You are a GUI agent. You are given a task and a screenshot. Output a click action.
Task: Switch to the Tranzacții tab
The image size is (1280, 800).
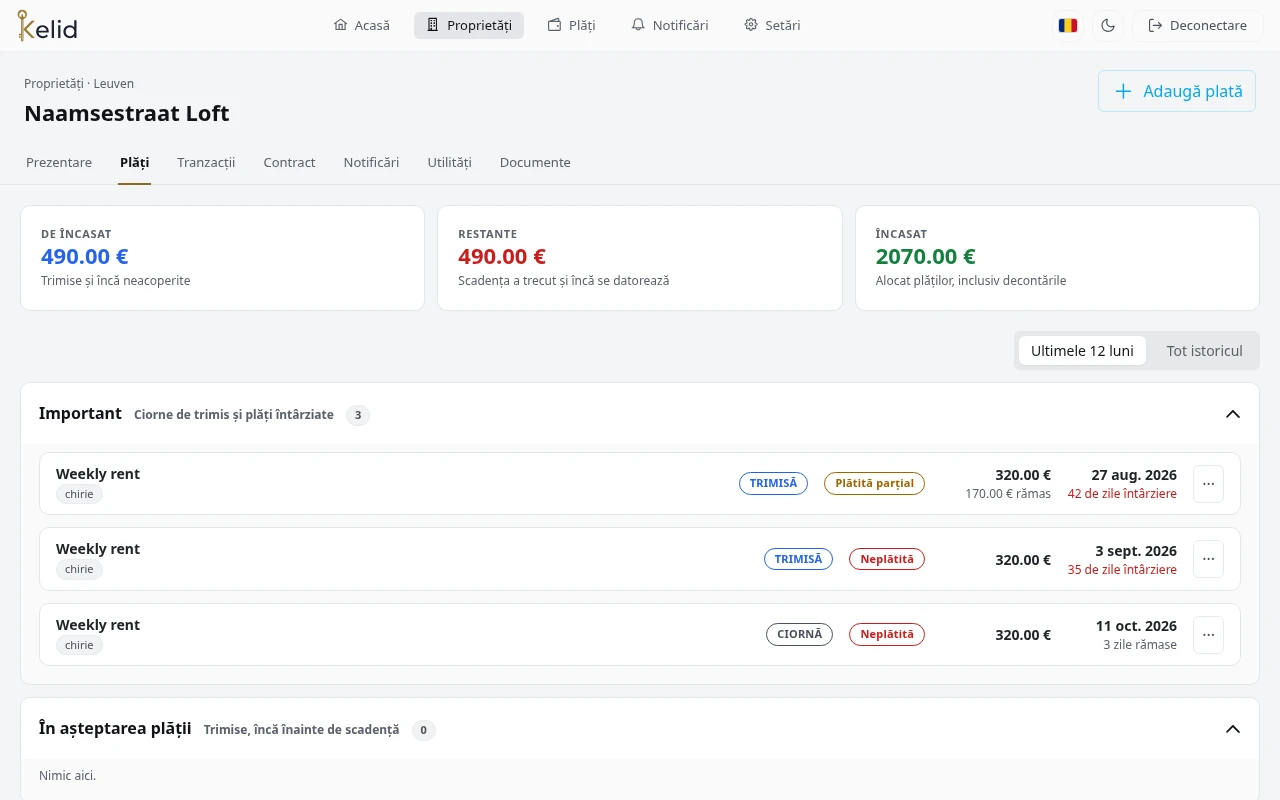[x=206, y=162]
